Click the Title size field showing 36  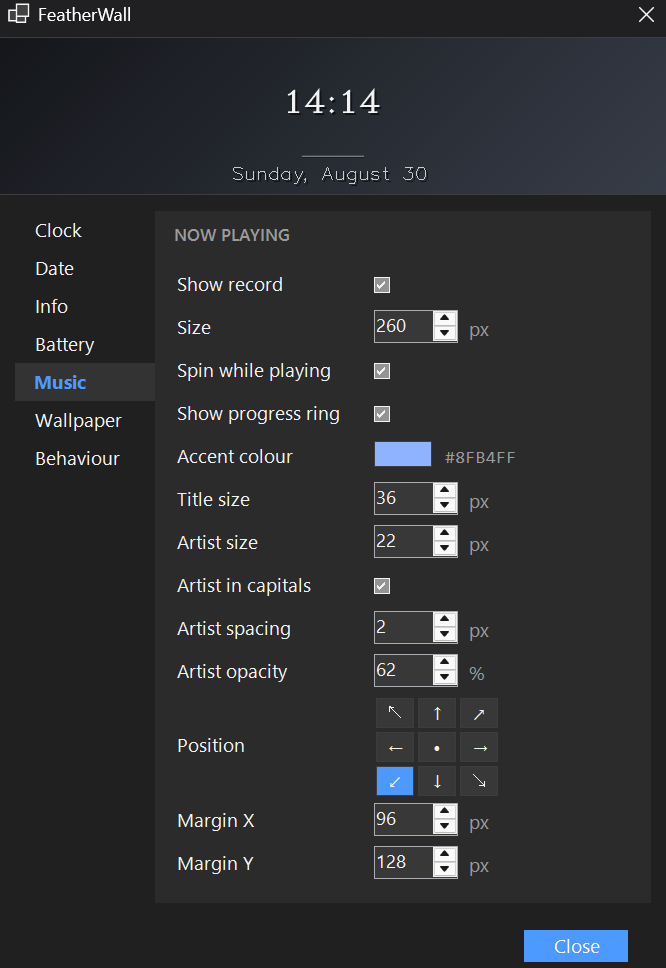404,498
